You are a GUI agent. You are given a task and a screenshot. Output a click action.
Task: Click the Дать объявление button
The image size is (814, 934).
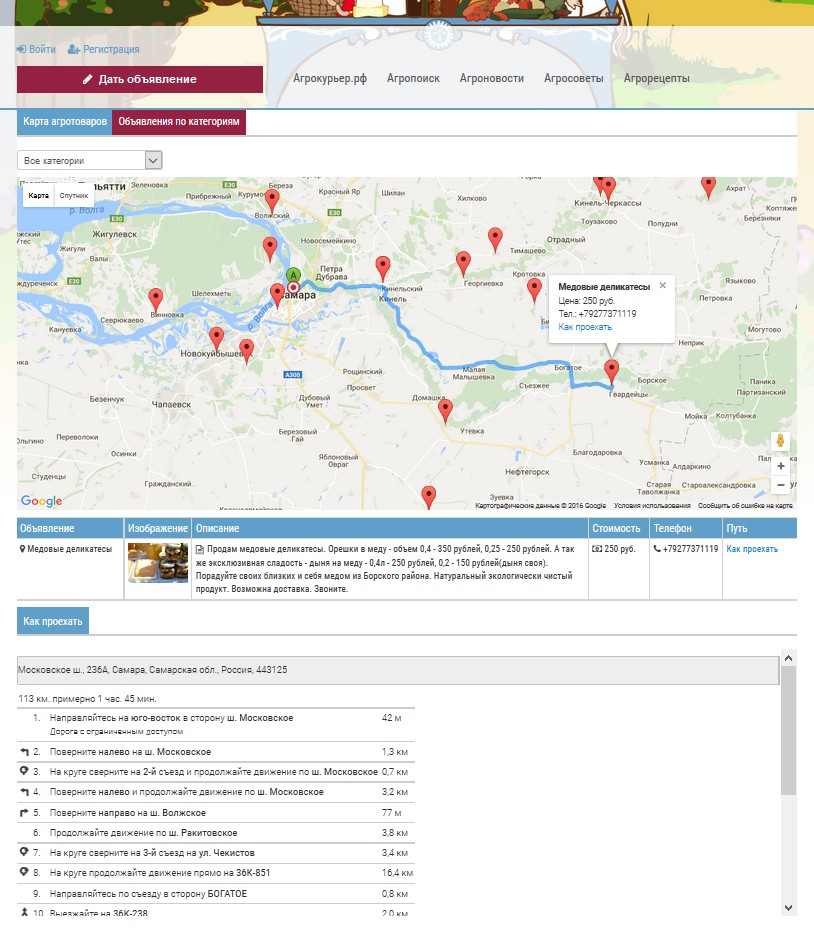coord(139,79)
